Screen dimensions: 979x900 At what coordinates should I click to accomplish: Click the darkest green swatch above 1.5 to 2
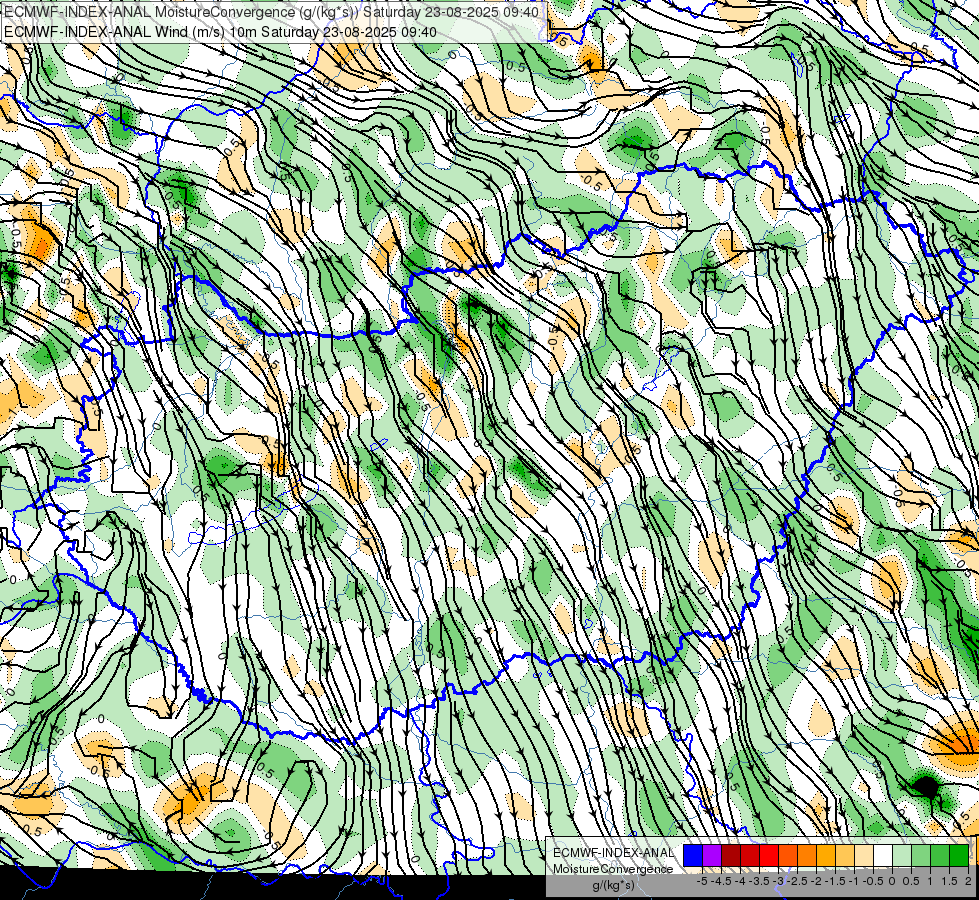coord(959,855)
